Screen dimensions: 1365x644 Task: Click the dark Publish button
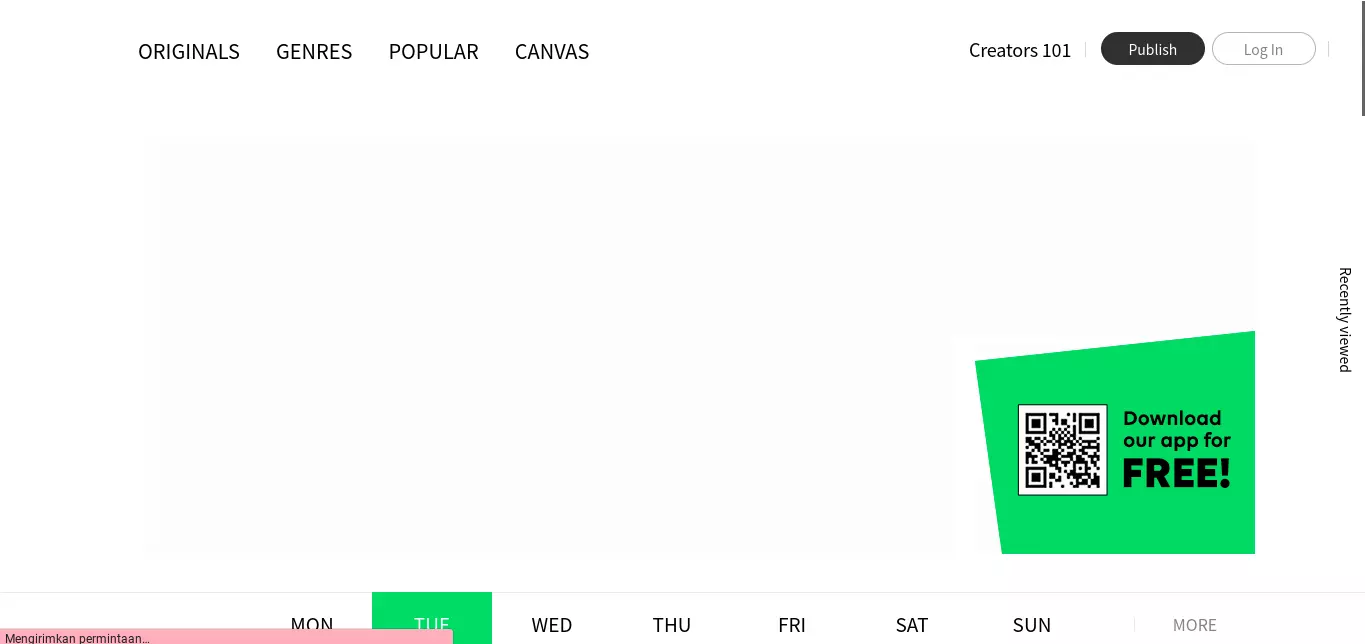click(x=1153, y=49)
